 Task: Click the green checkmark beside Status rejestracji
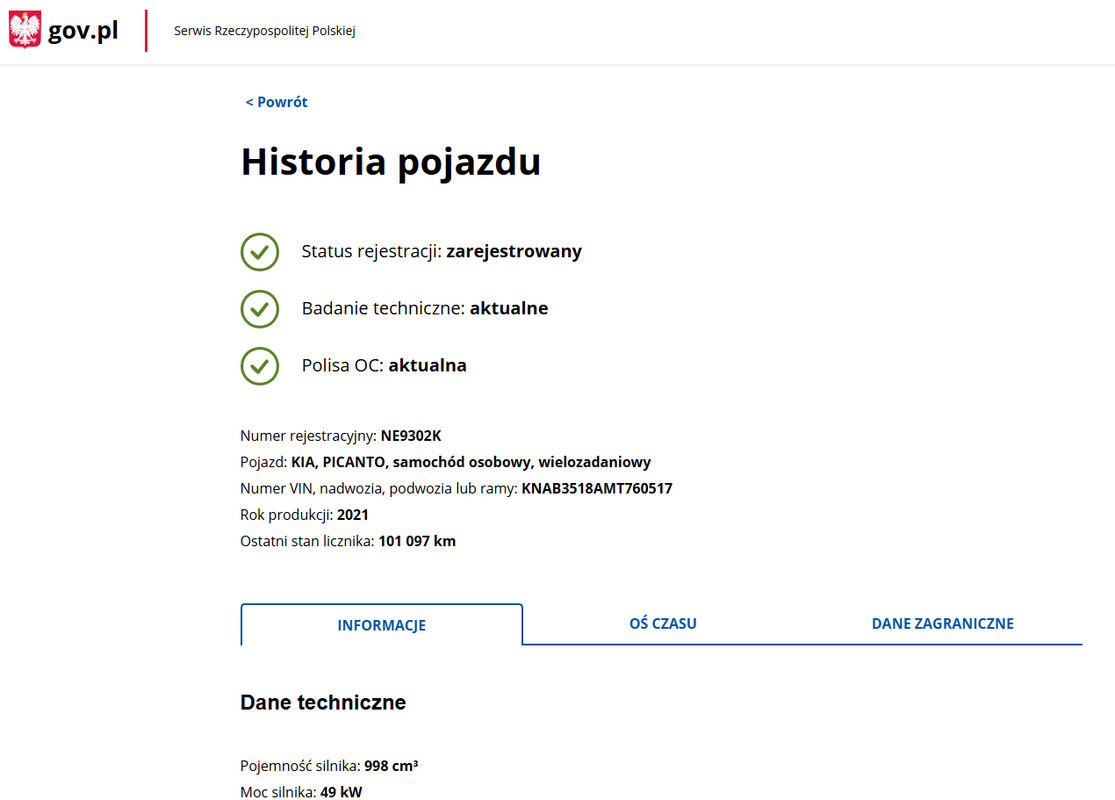(x=260, y=252)
